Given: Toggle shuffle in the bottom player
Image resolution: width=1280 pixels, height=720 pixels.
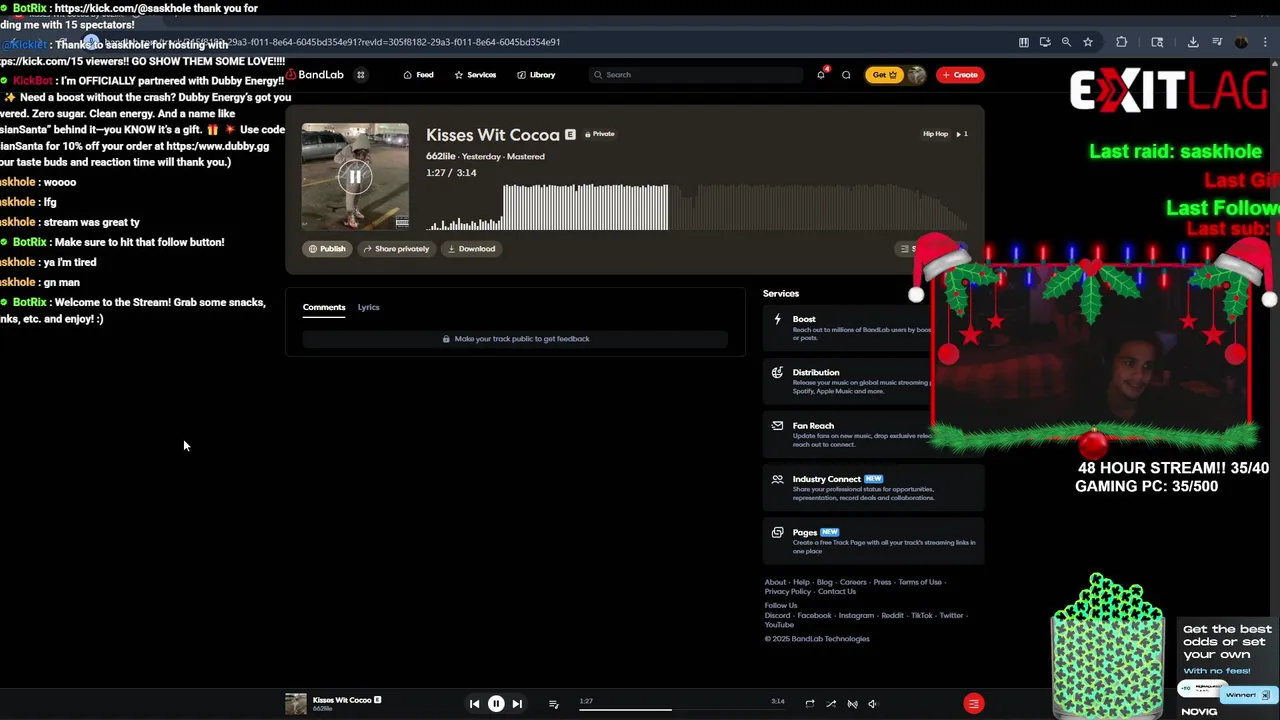Looking at the screenshot, I should coord(831,704).
